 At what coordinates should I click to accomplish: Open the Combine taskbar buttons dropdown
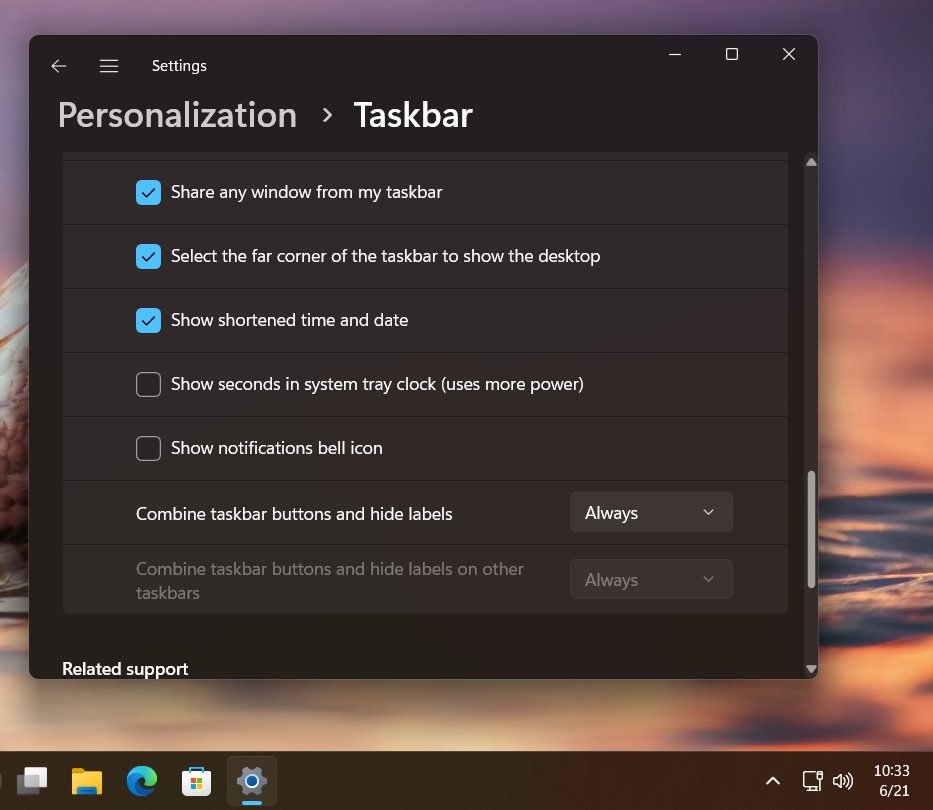click(651, 512)
